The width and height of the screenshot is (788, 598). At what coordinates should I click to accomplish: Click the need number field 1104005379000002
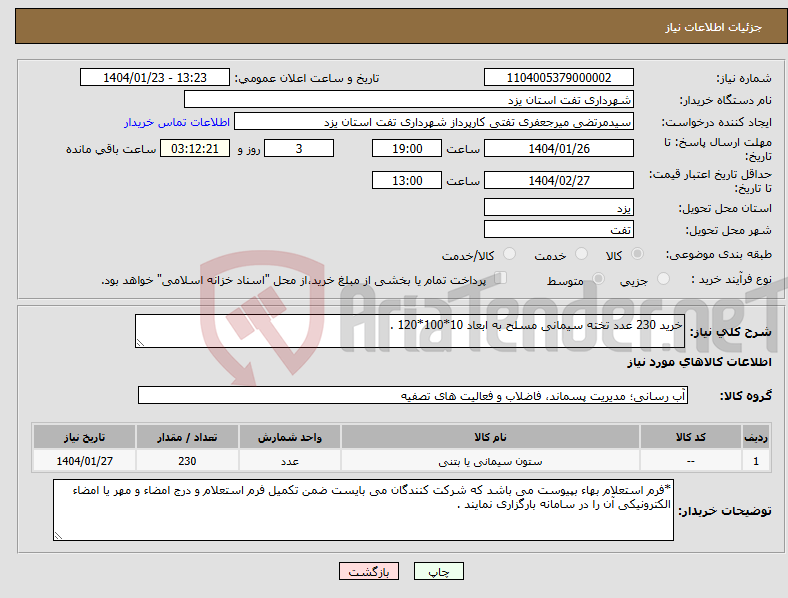coord(559,77)
